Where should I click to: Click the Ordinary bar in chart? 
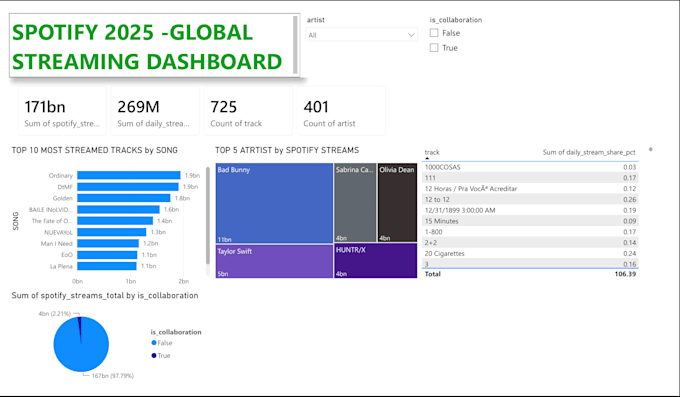coord(129,175)
